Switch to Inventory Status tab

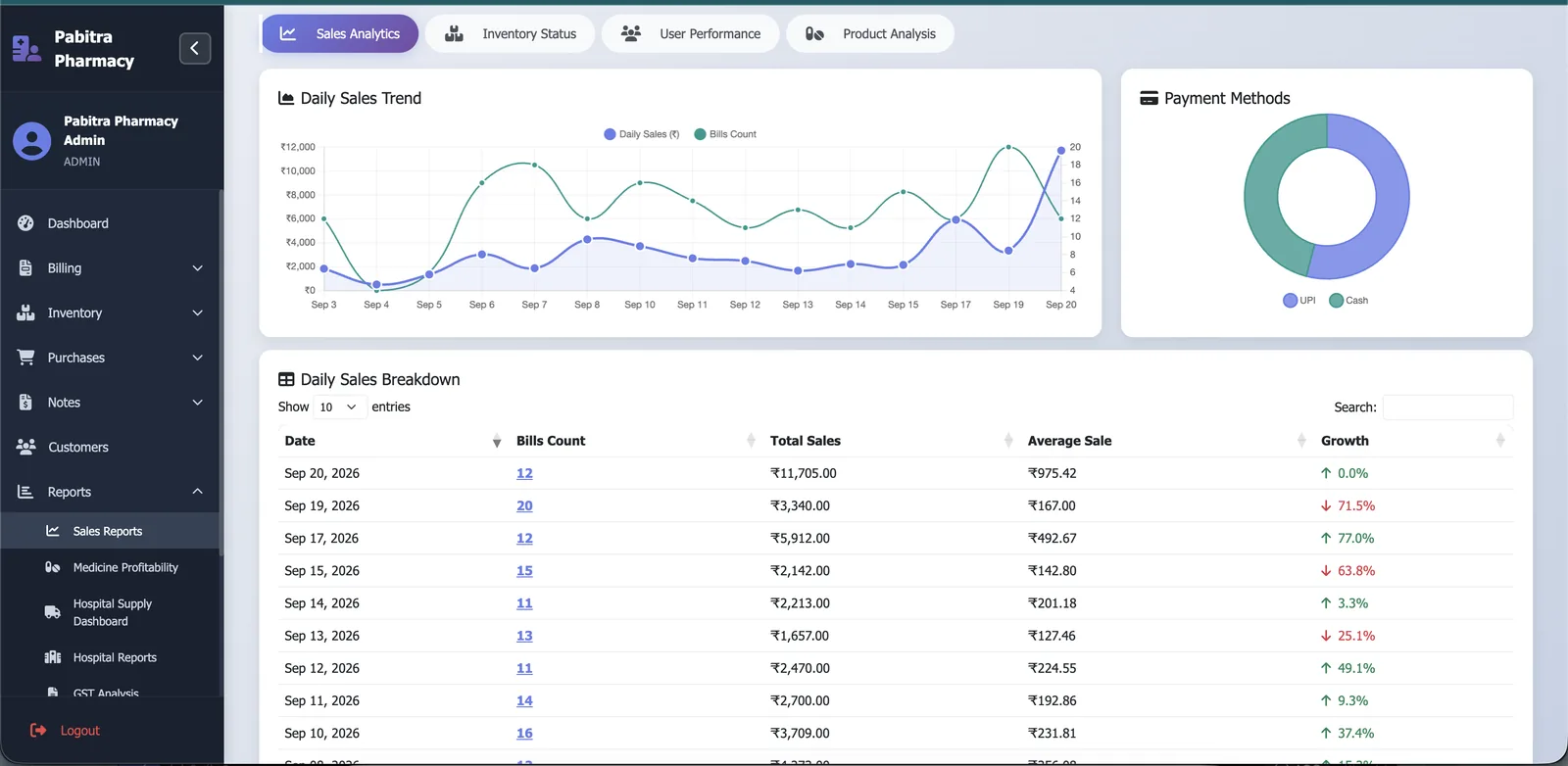point(510,33)
